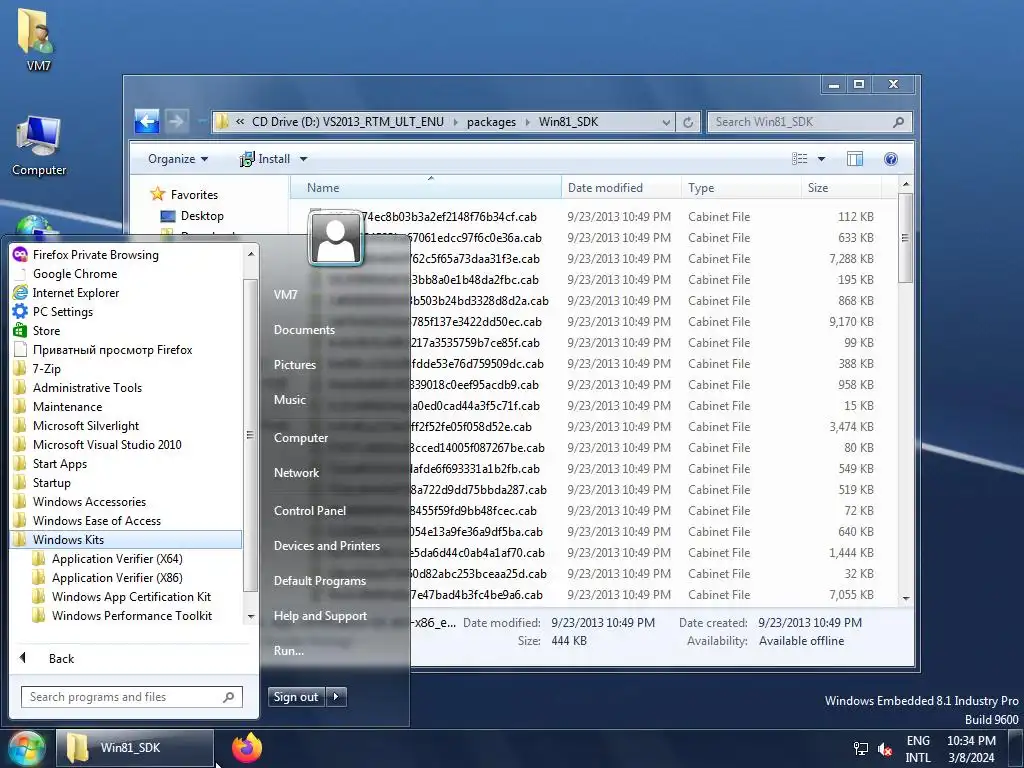Click the muted volume tray icon
Image resolution: width=1024 pixels, height=768 pixels.
[x=885, y=749]
